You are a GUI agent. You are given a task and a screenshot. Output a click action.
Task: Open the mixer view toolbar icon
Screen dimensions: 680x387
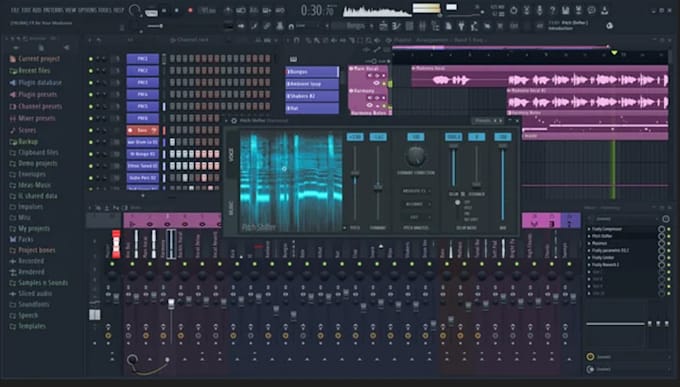point(422,26)
